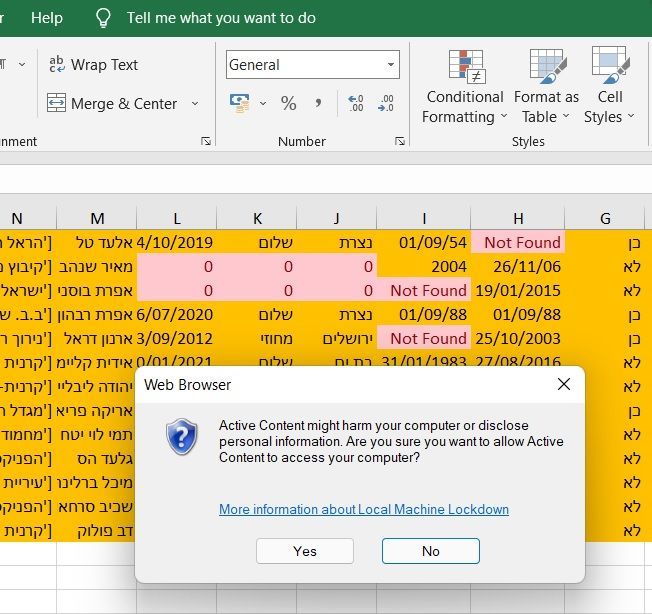
Task: Select cell with מיכל ברלינר
Action: [x=97, y=482]
